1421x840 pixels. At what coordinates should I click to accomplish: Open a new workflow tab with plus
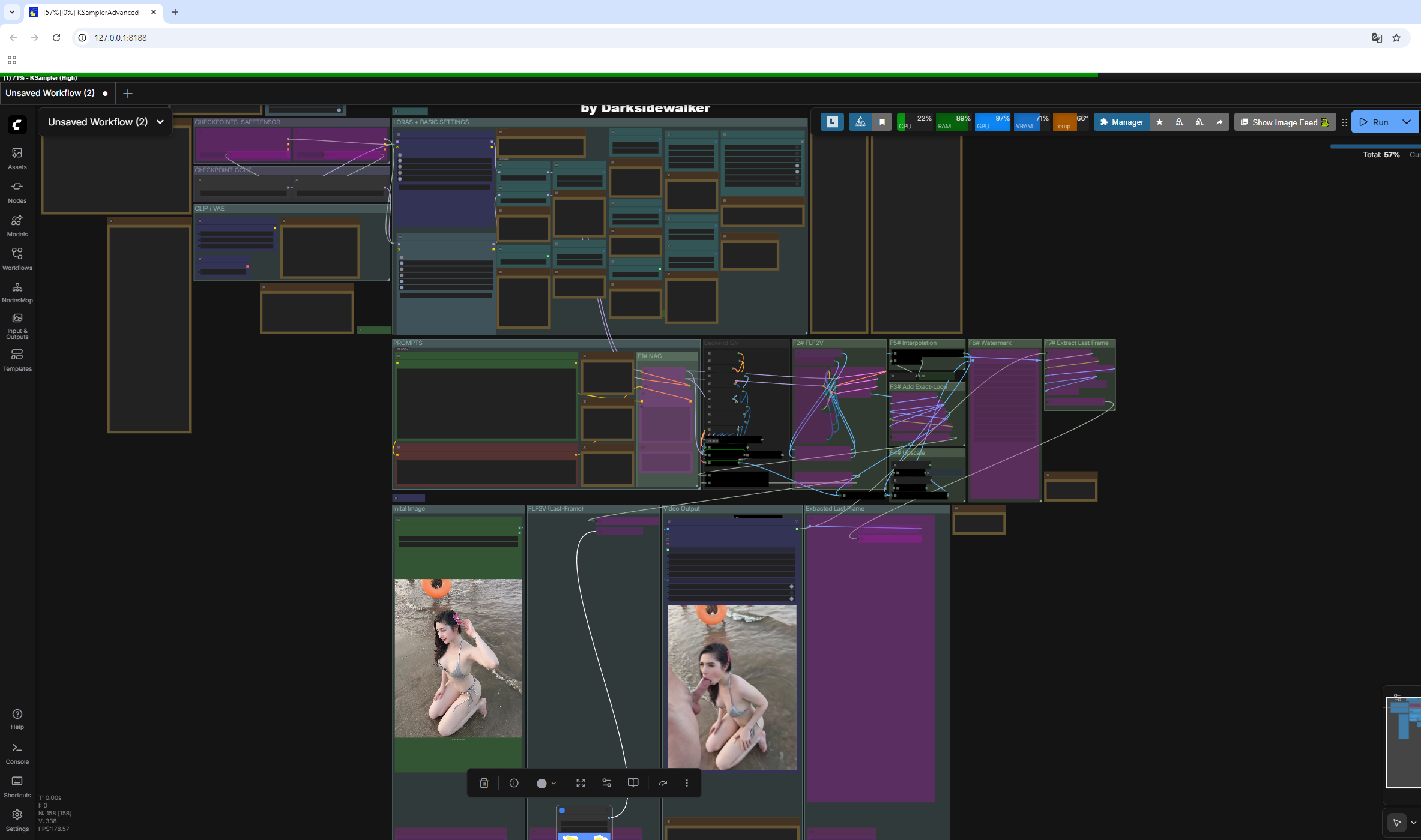coord(127,94)
